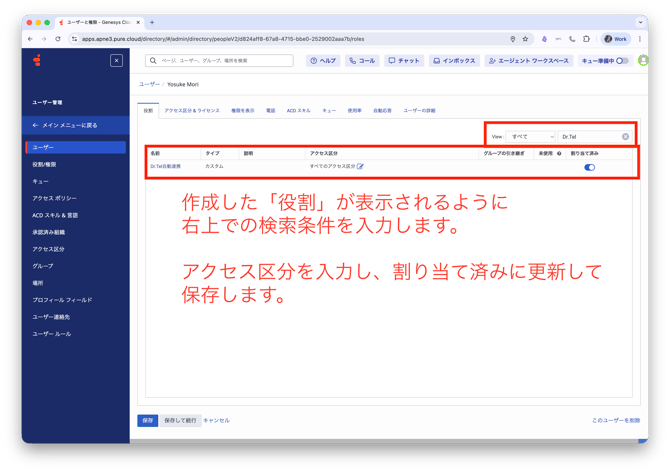The width and height of the screenshot is (670, 472).
Task: Click the browser forward arrow
Action: [44, 39]
